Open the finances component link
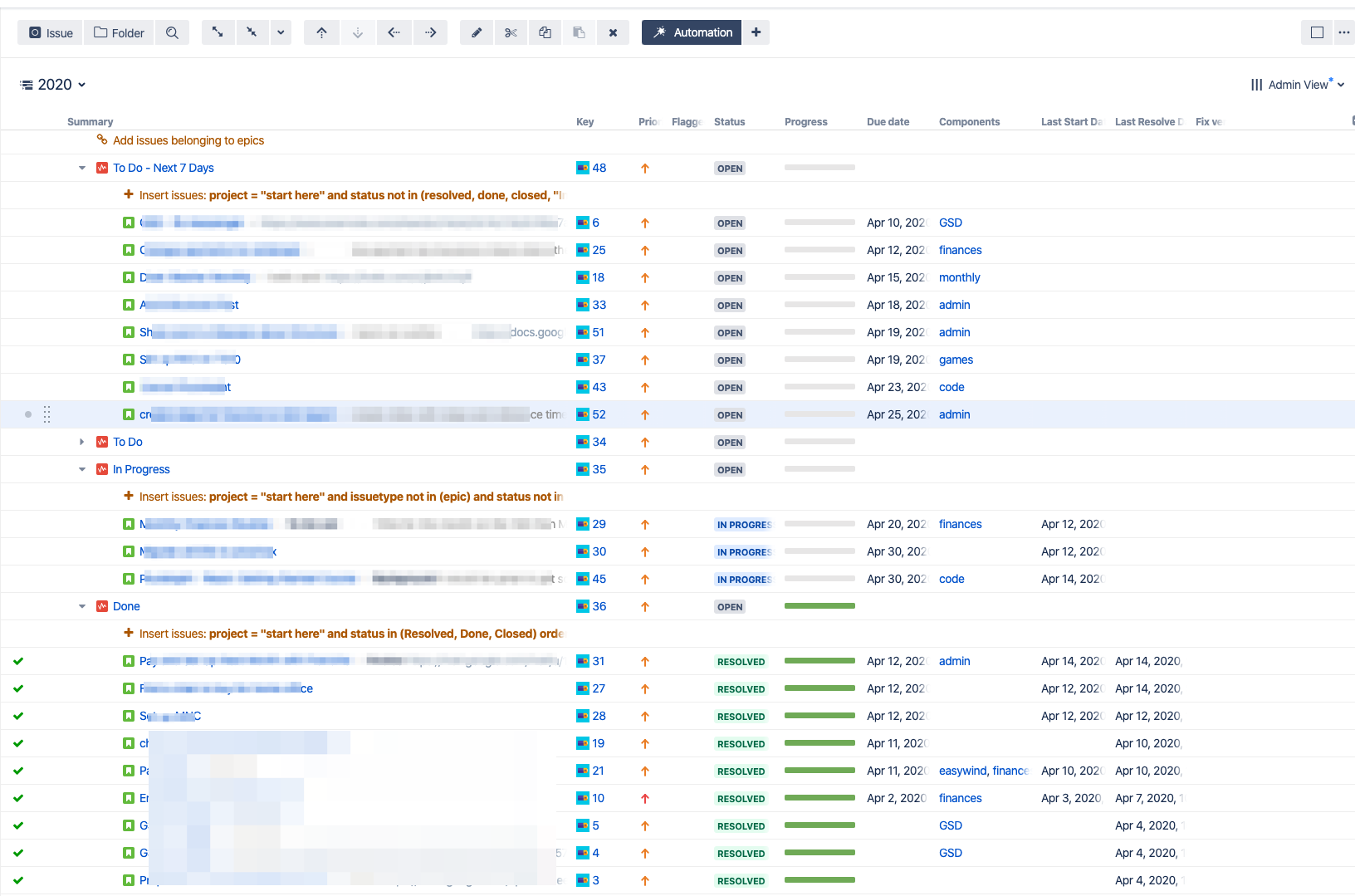Image resolution: width=1355 pixels, height=896 pixels. coord(960,249)
